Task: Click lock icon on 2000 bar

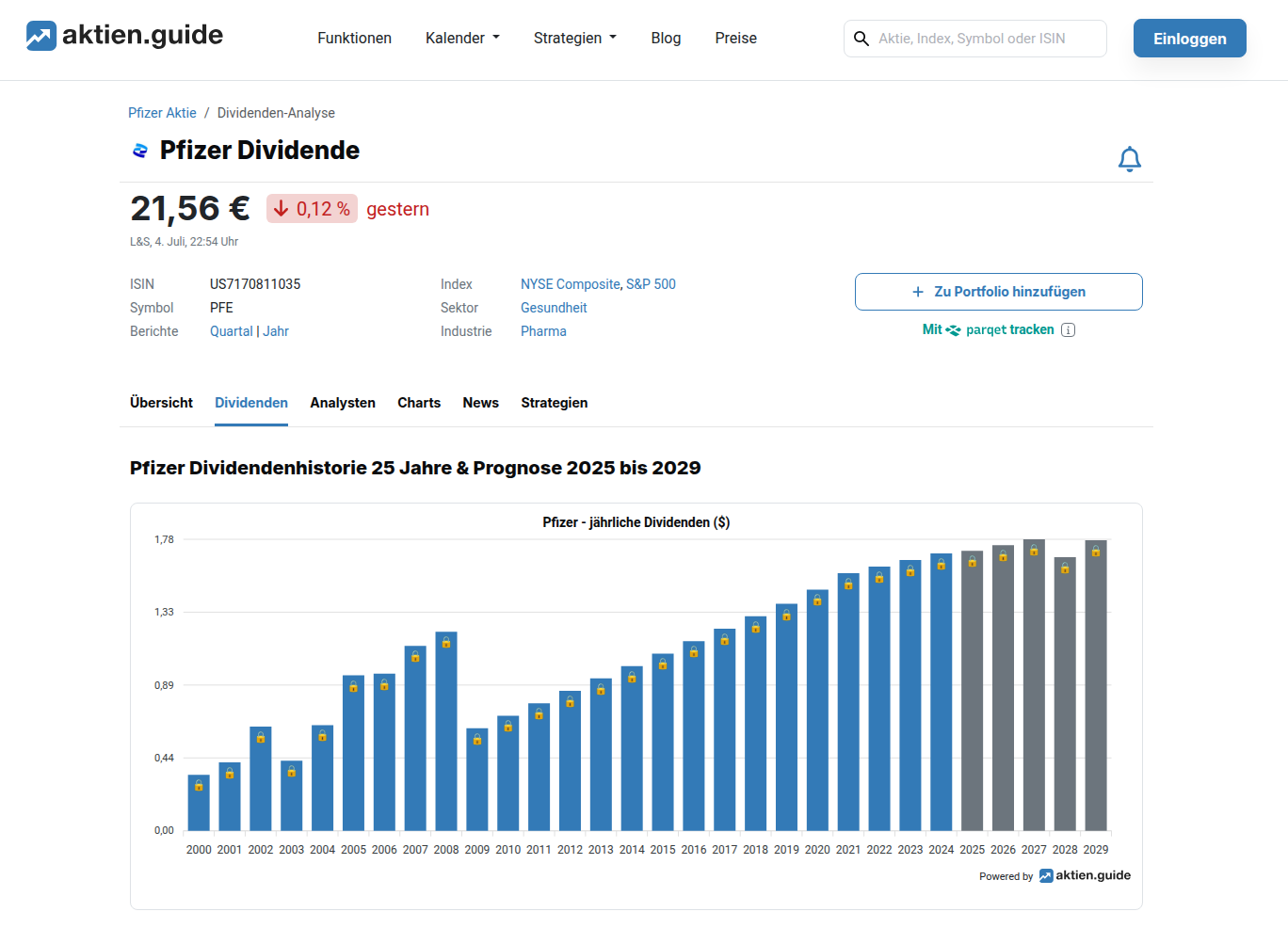Action: (x=199, y=785)
